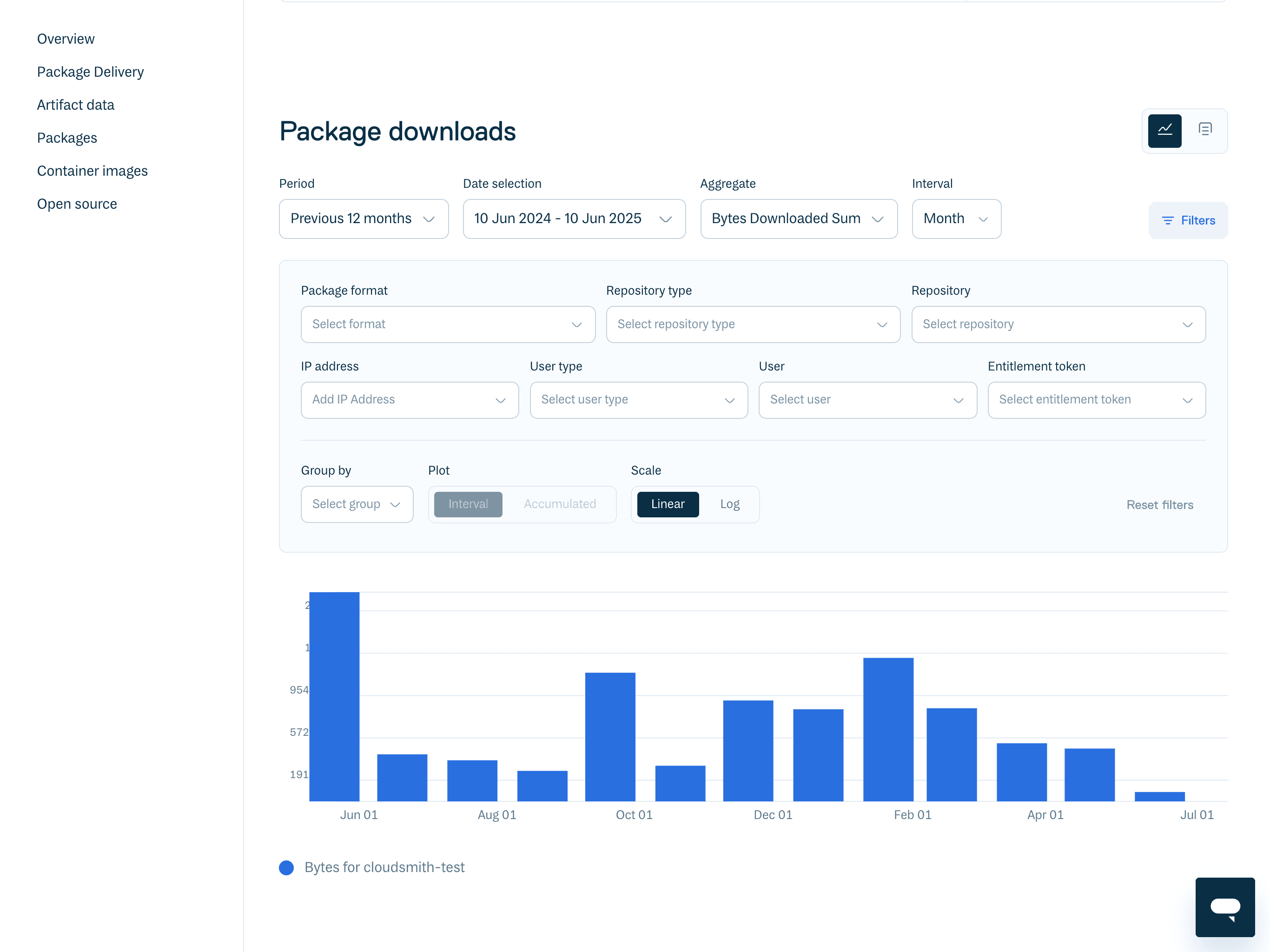Open the Filters panel
The height and width of the screenshot is (952, 1270).
click(1188, 220)
